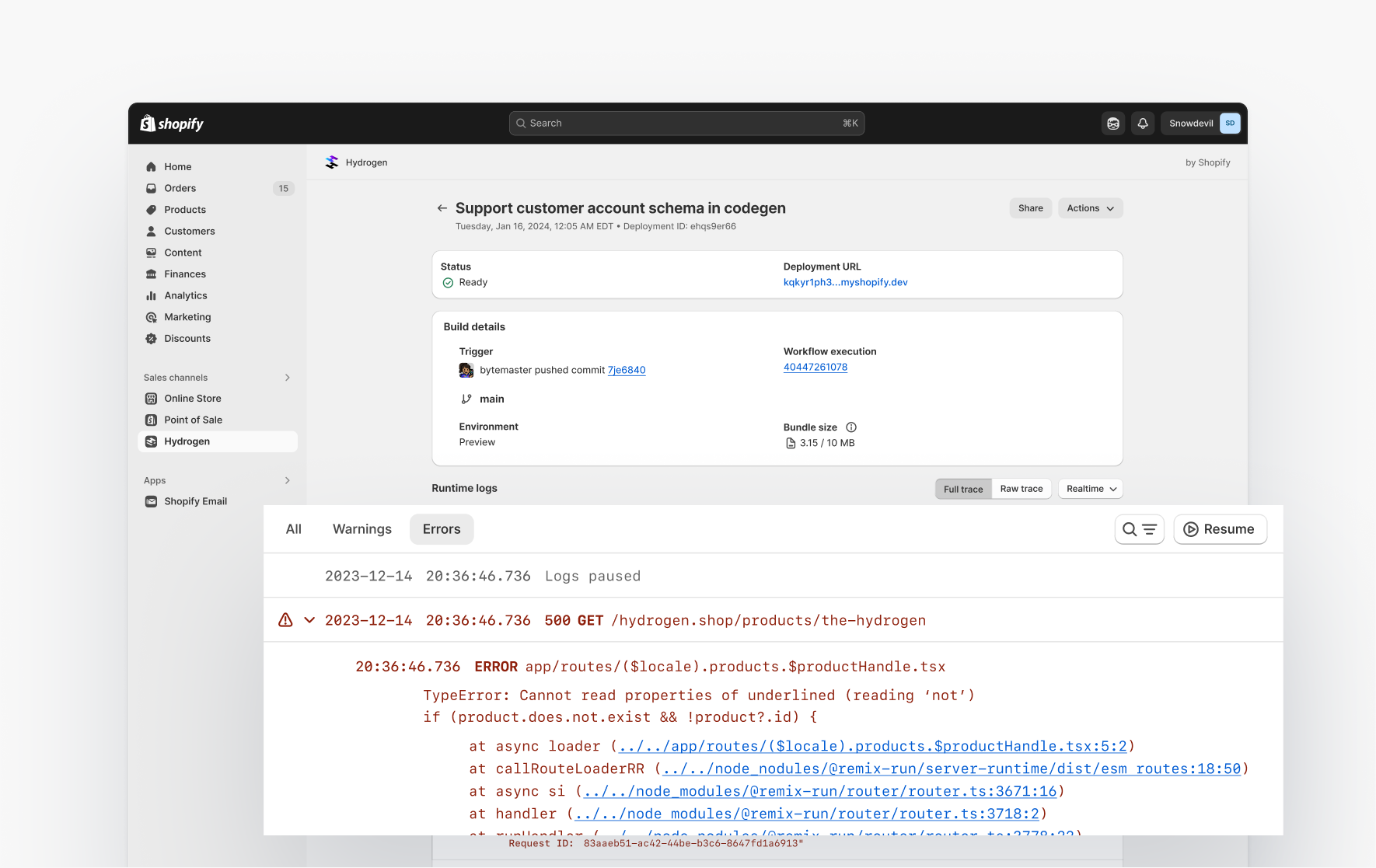The width and height of the screenshot is (1376, 868).
Task: Open server-runtime routes:18:50 link
Action: pos(952,769)
